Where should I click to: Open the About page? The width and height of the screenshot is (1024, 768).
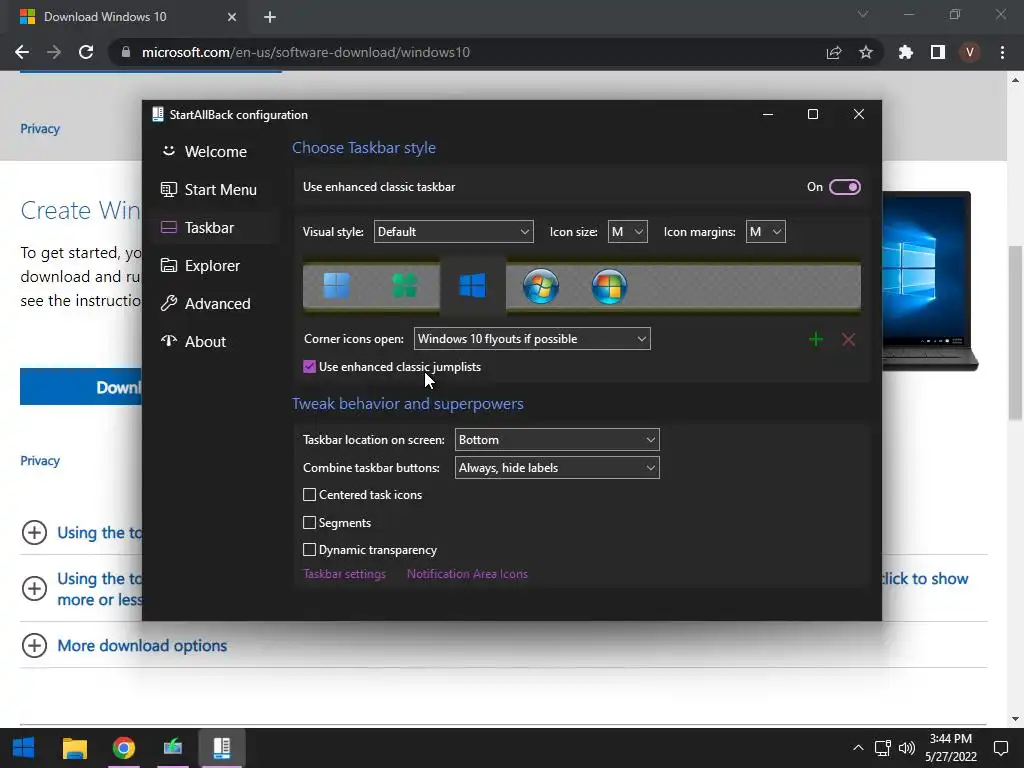(216, 342)
